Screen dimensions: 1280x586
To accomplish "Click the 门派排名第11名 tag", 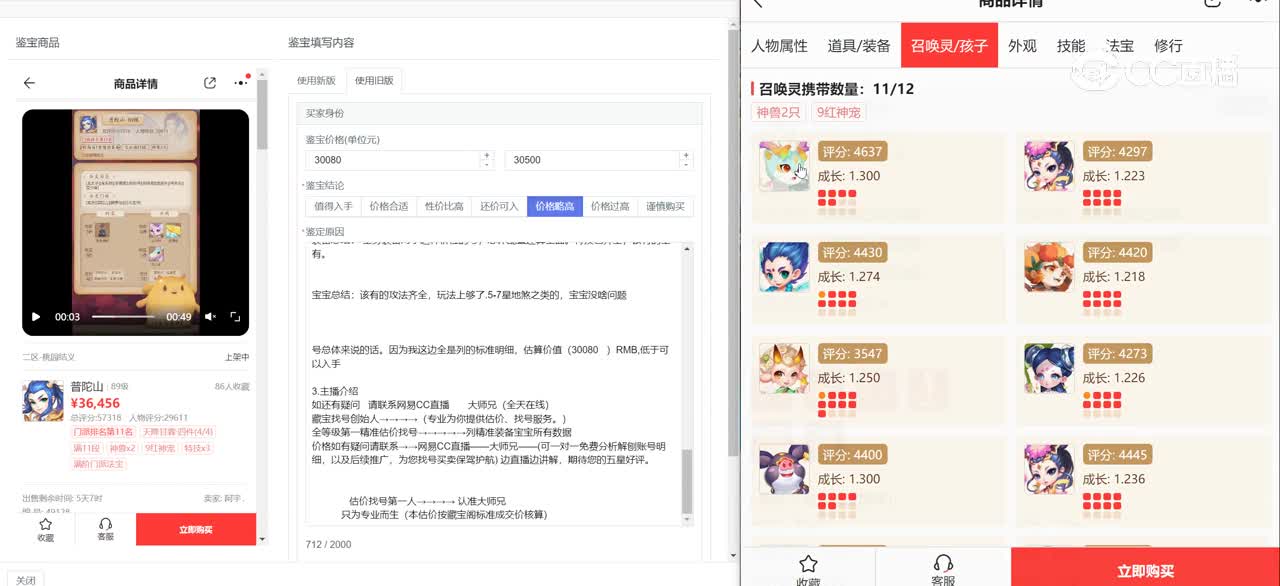I will [x=103, y=432].
